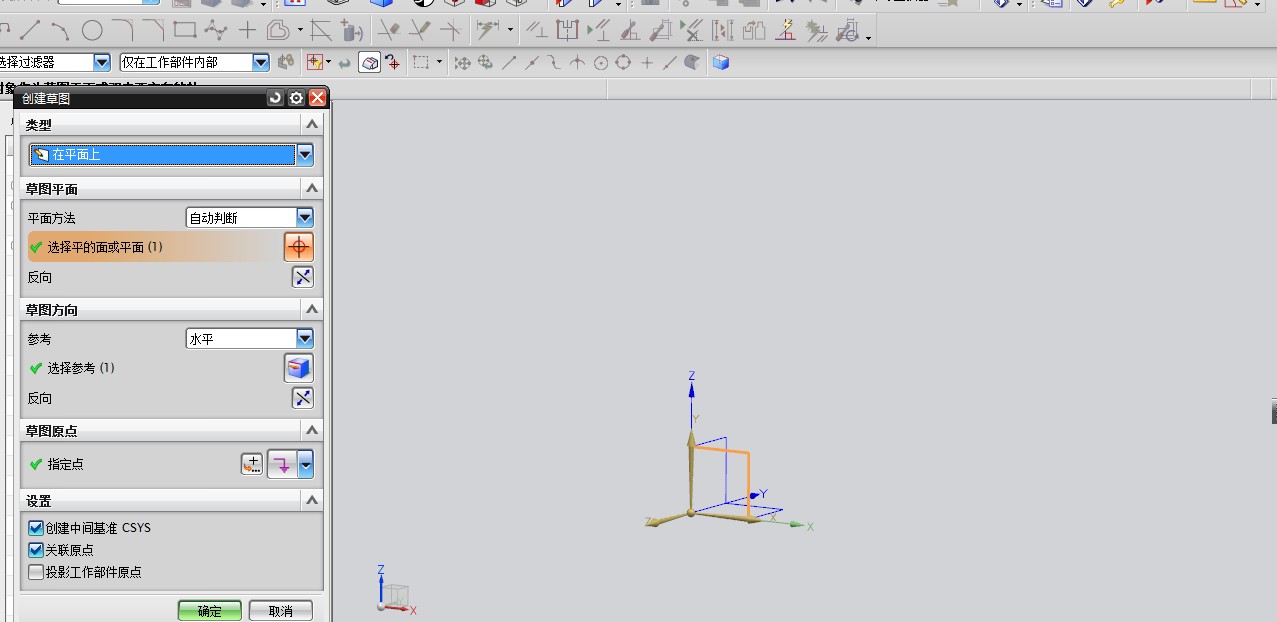Click the highlighted eraser-like selection bar icon
Viewport: 1277px width, 622px height.
370,62
